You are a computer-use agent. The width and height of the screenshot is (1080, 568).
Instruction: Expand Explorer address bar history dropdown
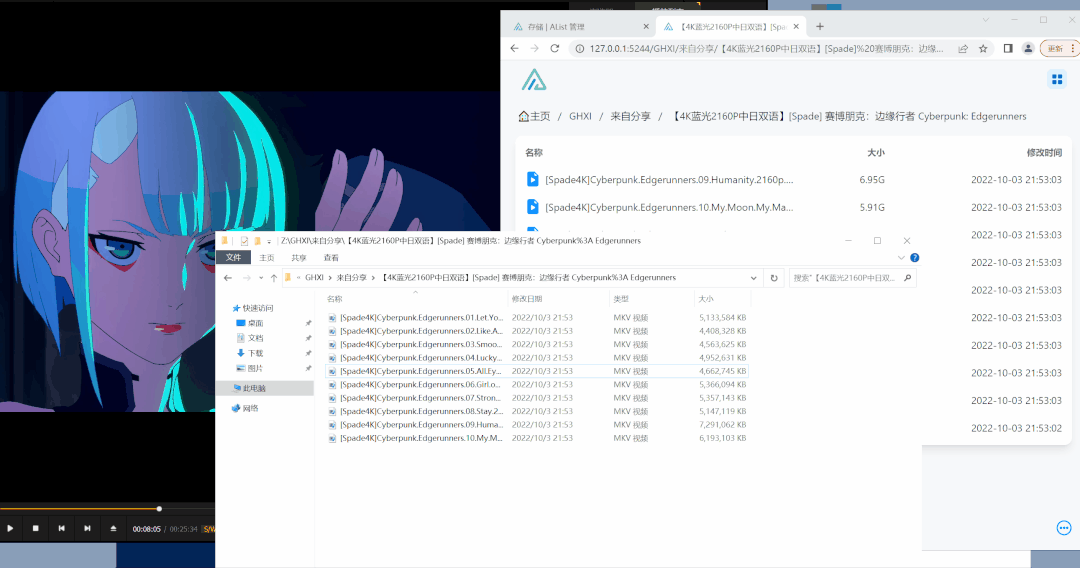coord(754,278)
